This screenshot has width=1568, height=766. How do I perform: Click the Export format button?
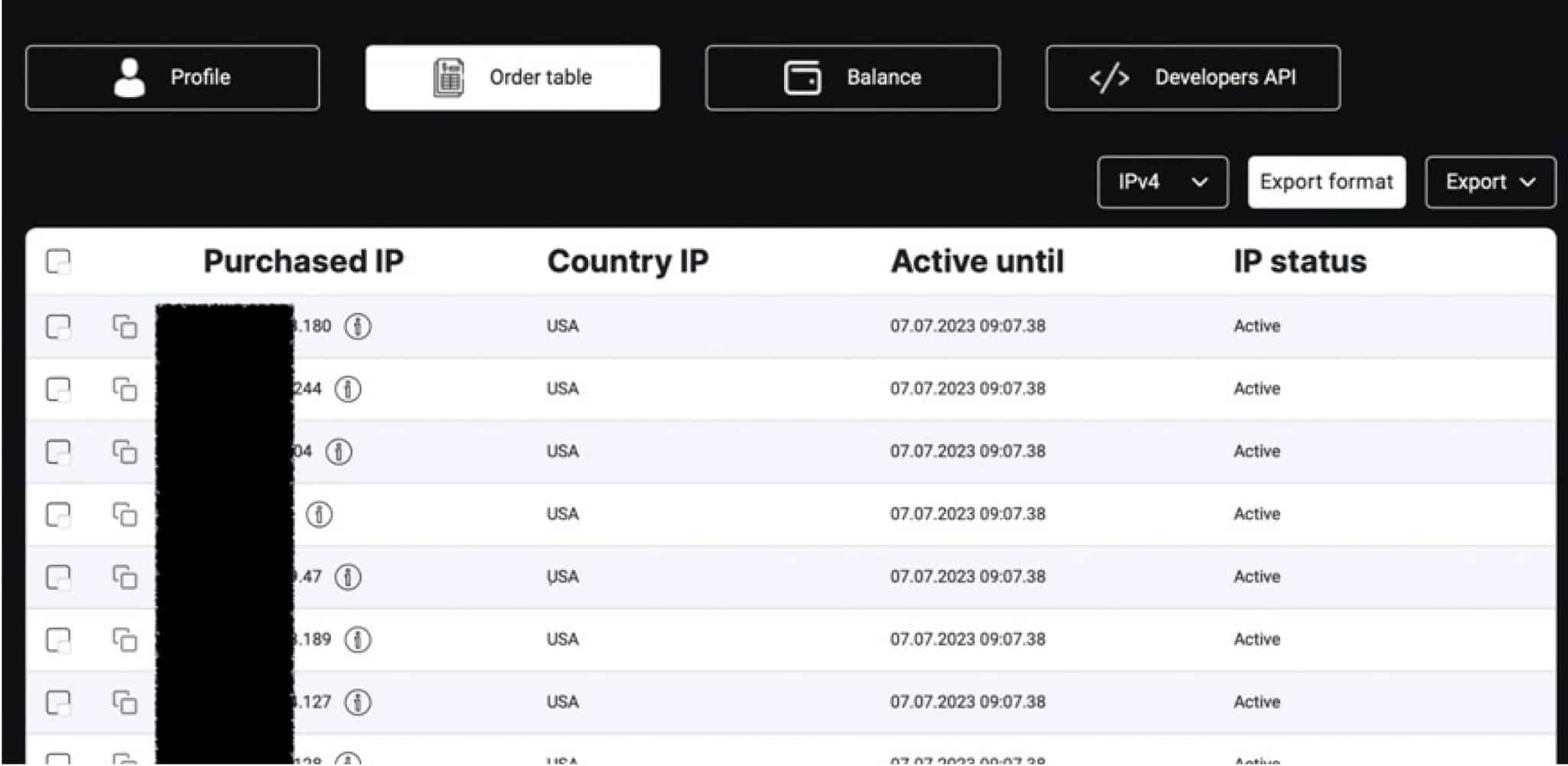1326,182
